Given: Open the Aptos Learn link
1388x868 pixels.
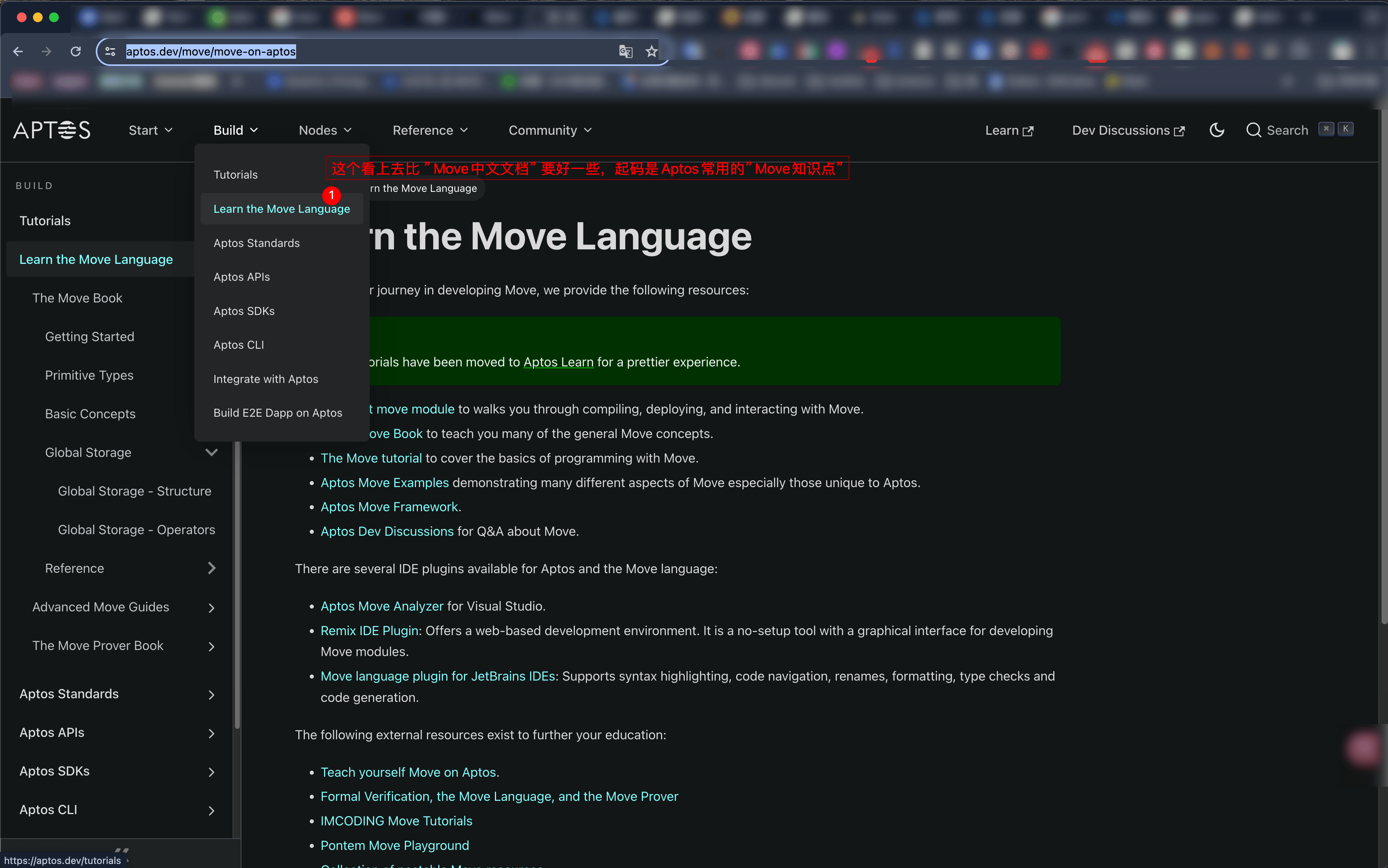Looking at the screenshot, I should pyautogui.click(x=558, y=362).
